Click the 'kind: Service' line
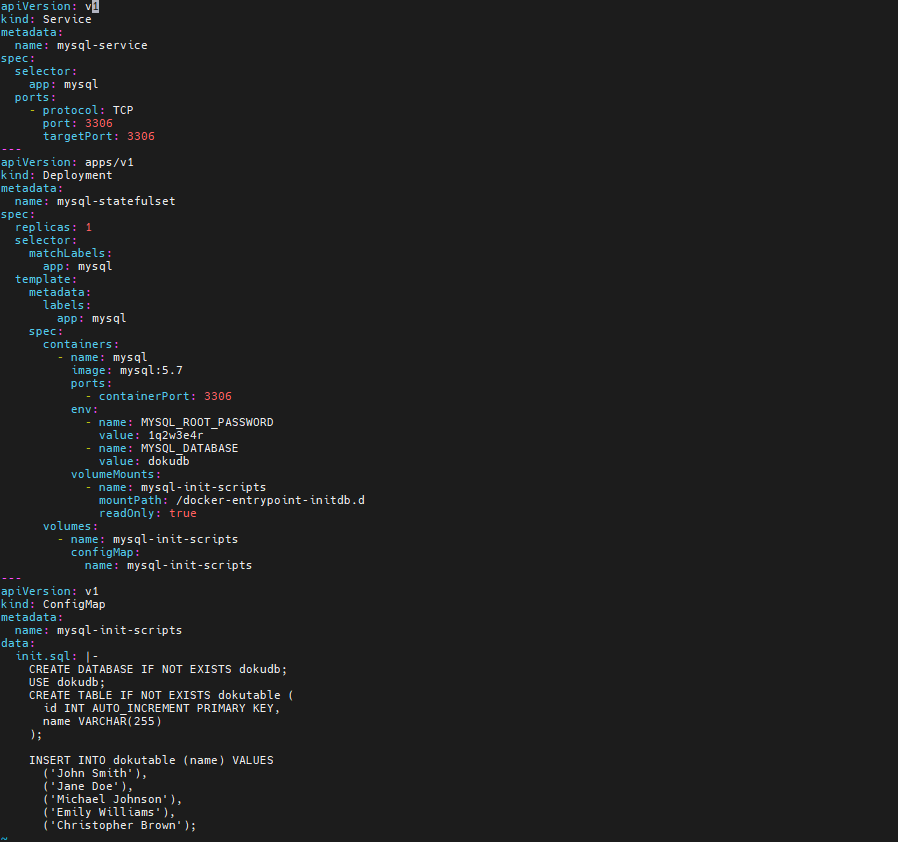898x842 pixels. (46, 19)
